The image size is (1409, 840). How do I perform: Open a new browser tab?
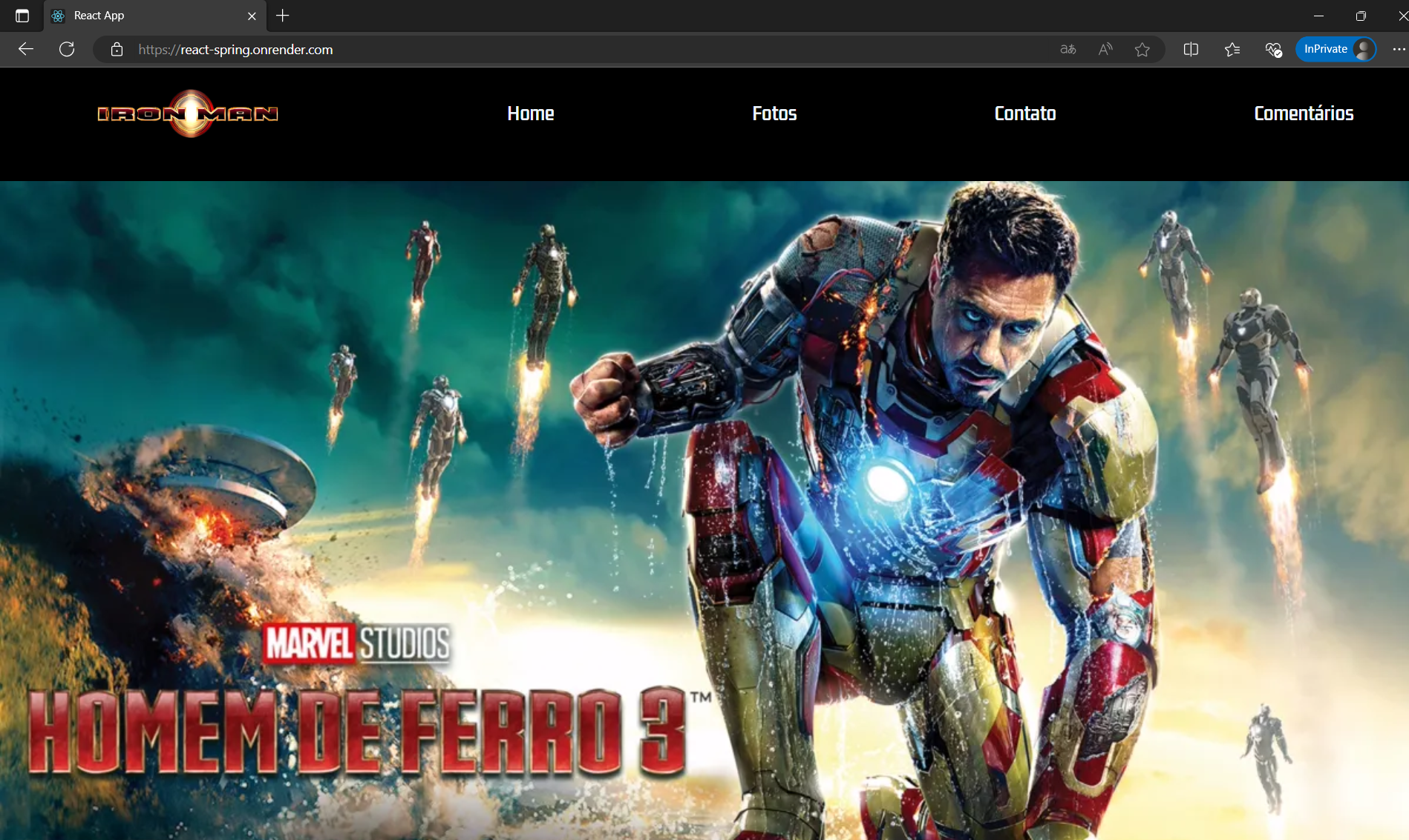pyautogui.click(x=283, y=16)
